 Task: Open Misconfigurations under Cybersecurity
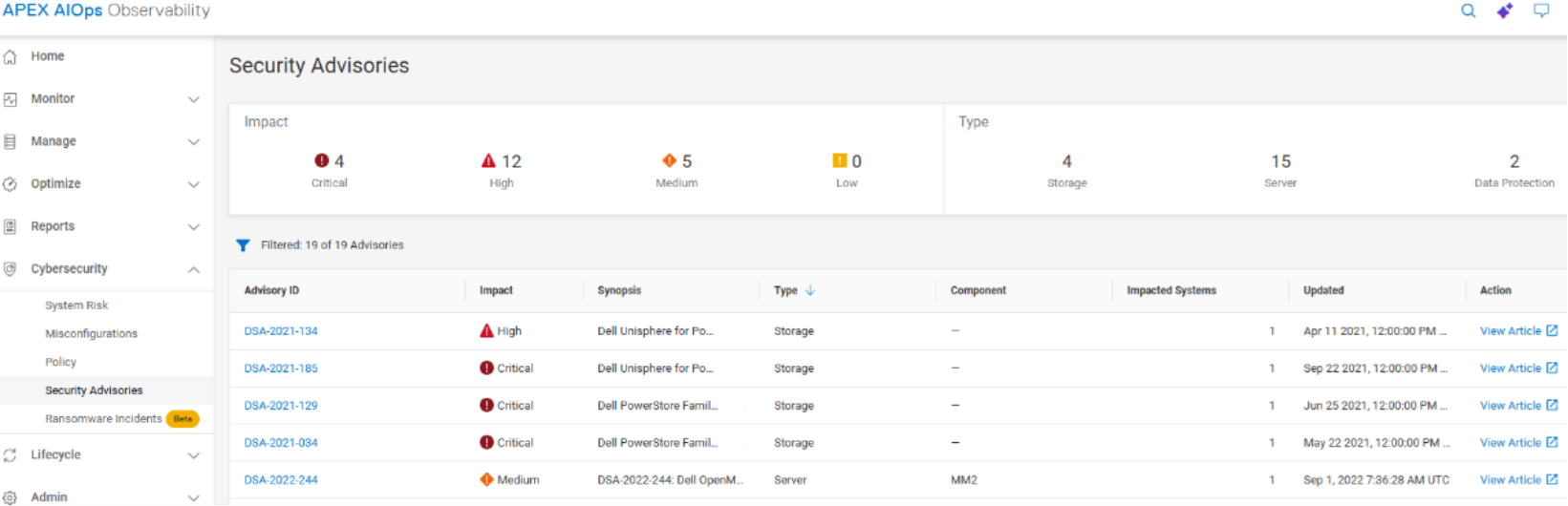pos(91,334)
